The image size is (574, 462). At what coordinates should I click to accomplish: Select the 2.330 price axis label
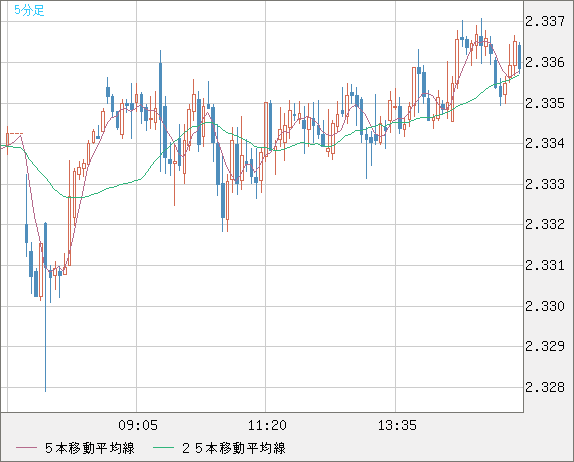tap(545, 306)
